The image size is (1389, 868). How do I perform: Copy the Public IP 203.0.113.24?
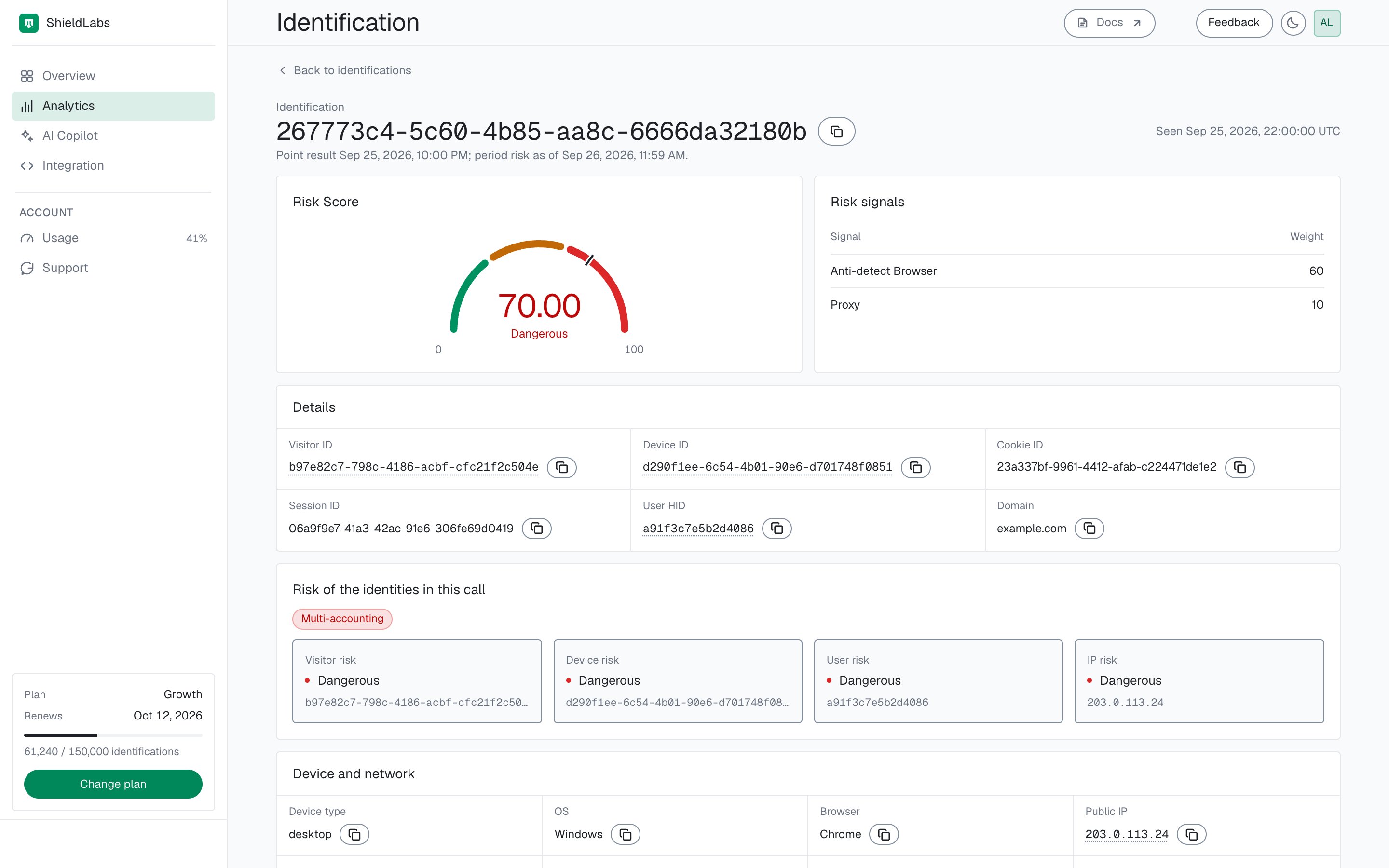1192,834
